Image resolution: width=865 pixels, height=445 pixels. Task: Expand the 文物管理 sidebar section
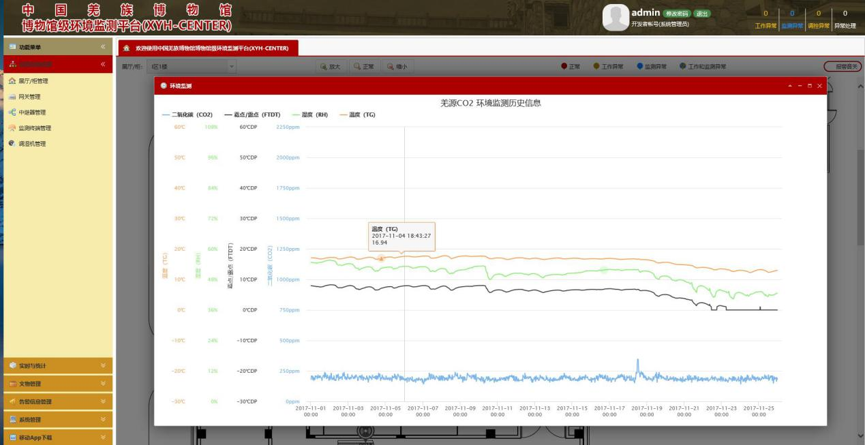point(57,384)
